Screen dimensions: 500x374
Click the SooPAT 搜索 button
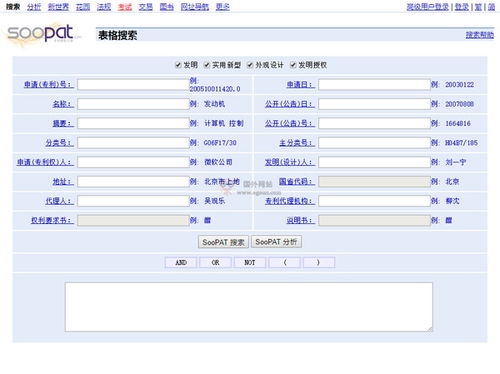(223, 242)
